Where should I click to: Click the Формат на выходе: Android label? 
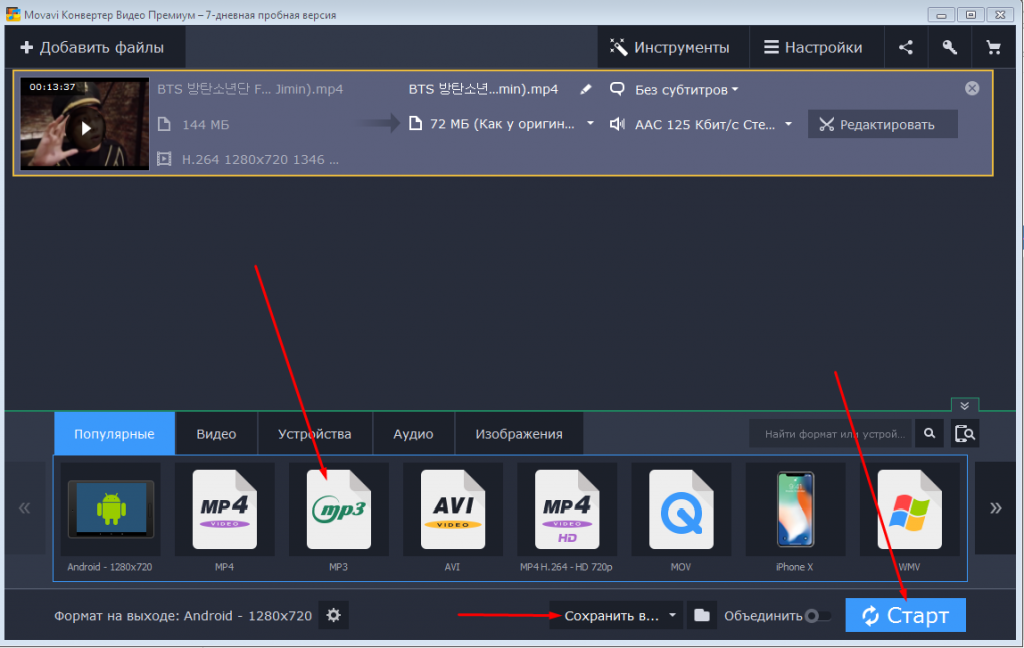point(183,616)
